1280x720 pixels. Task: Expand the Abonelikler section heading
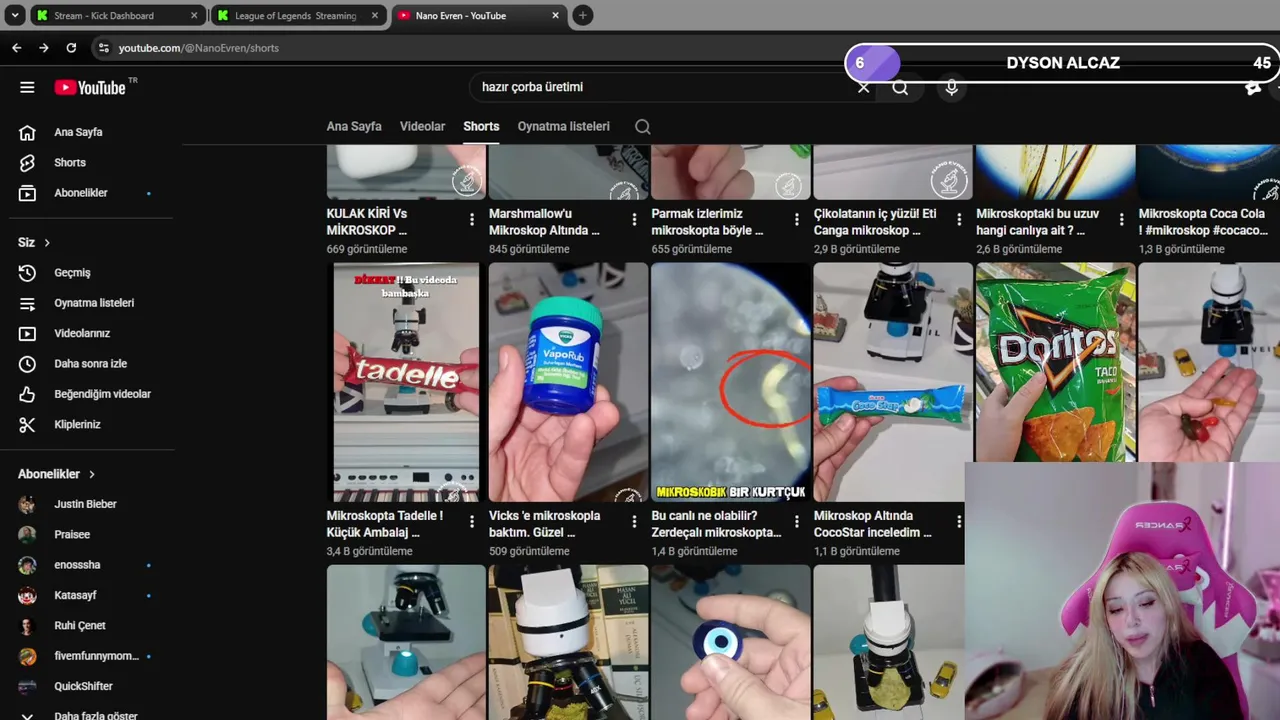[x=56, y=474]
